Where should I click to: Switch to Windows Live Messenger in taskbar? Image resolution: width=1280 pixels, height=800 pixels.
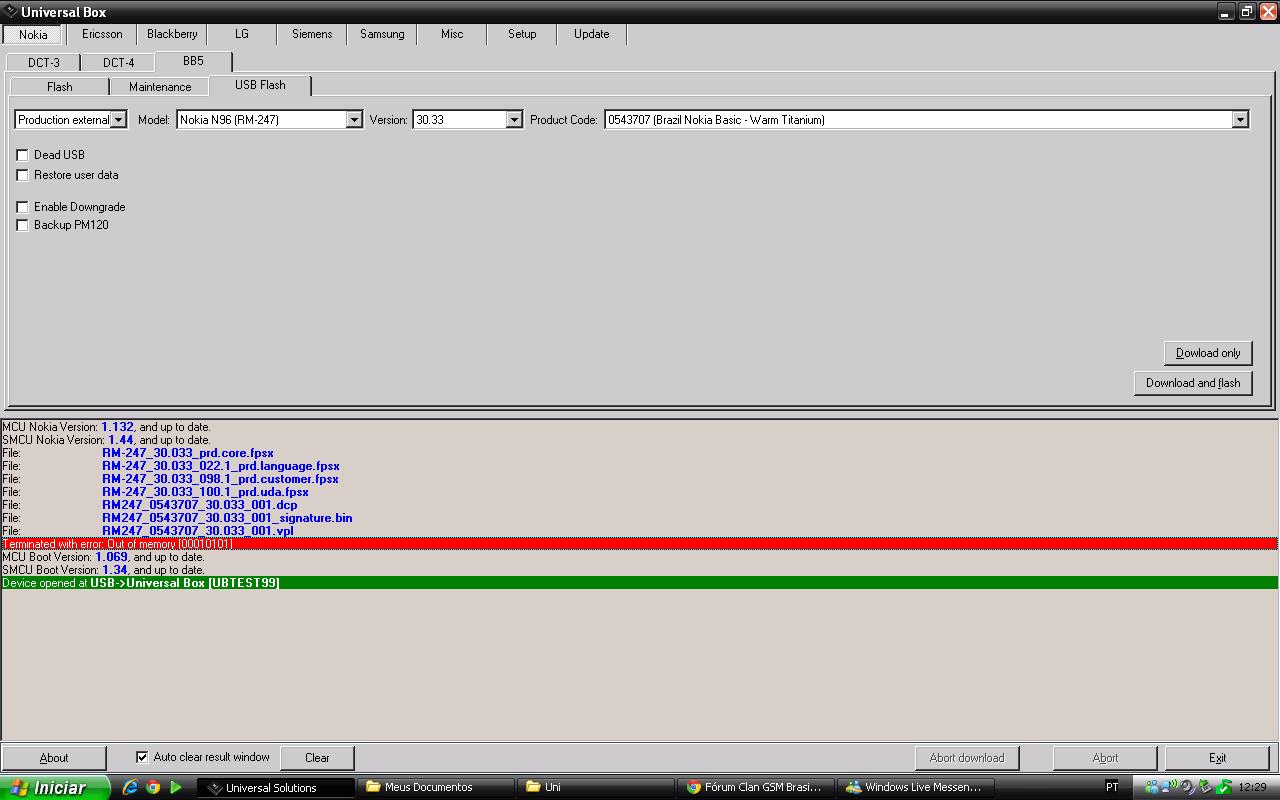[915, 787]
